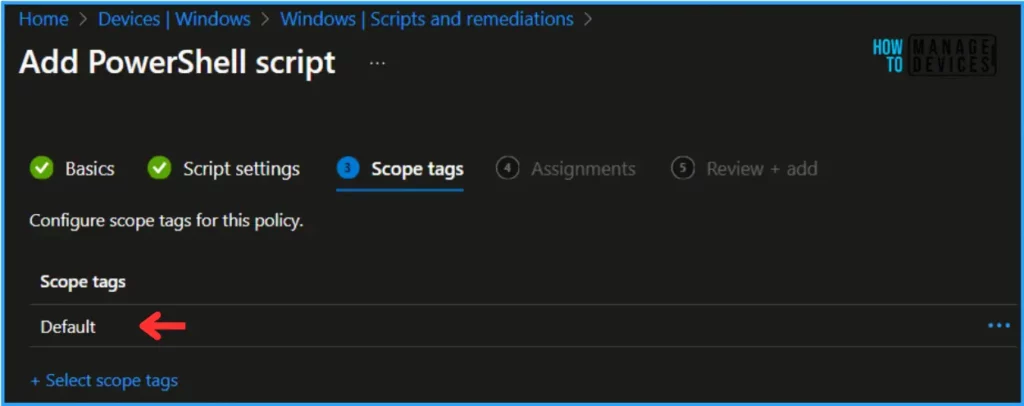Open Windows | Scripts and remediations breadcrumb

[x=427, y=19]
